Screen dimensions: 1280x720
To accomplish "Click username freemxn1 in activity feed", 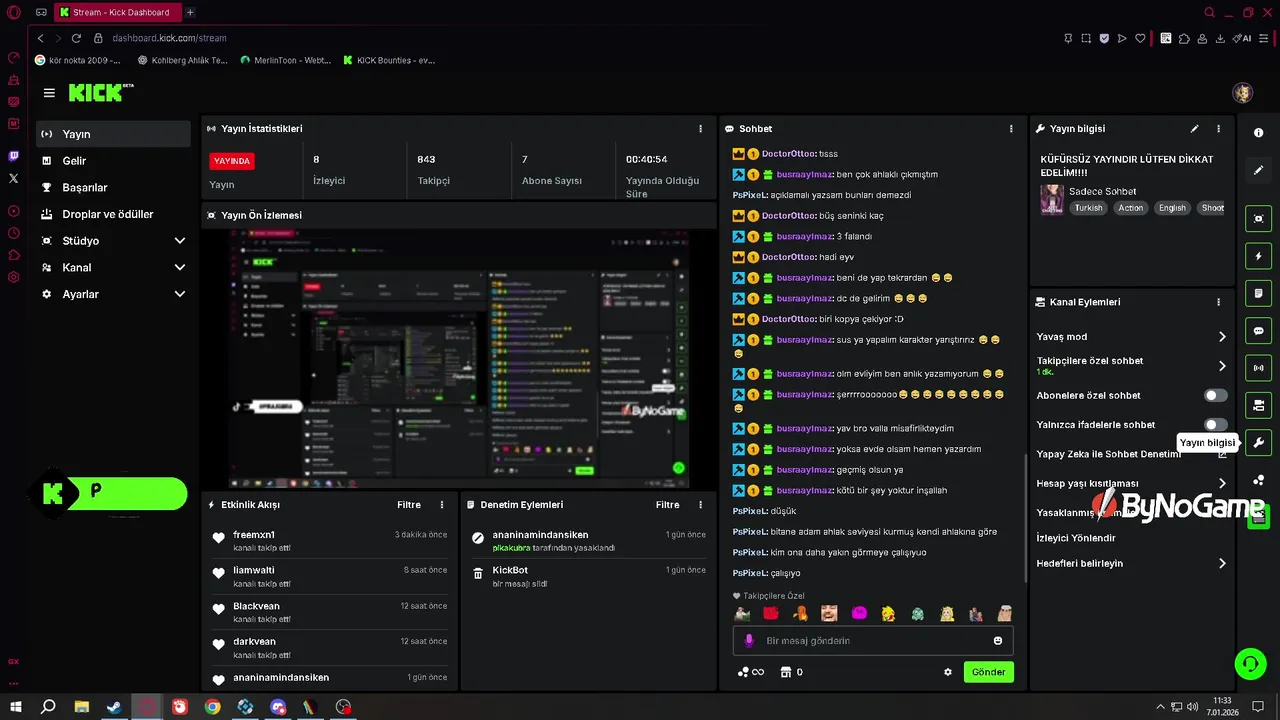I will [x=254, y=535].
